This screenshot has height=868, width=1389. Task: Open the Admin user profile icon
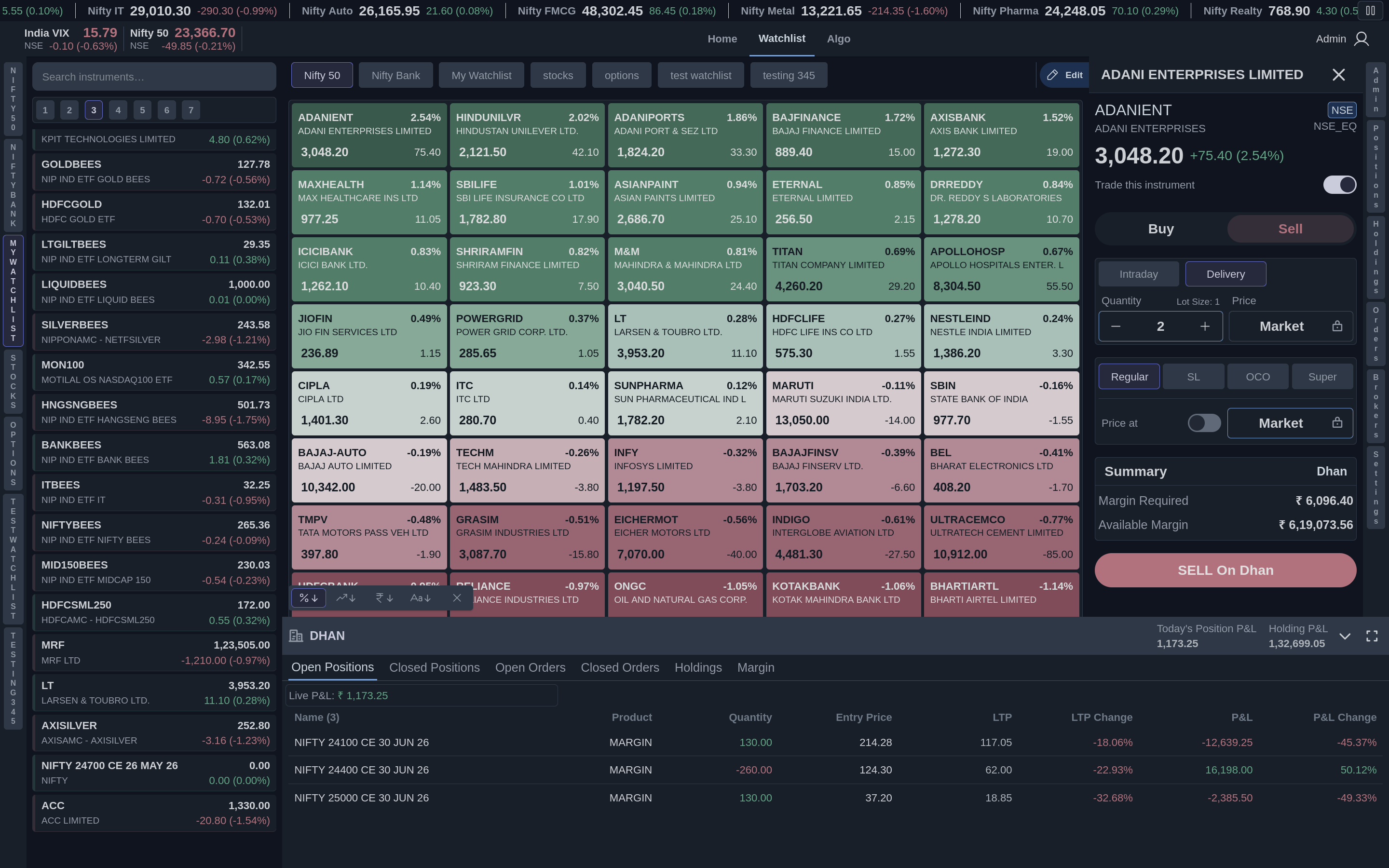[1362, 39]
